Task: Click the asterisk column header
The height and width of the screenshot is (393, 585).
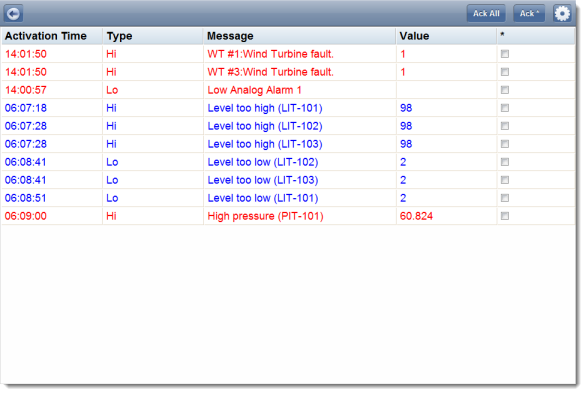Action: coord(536,36)
